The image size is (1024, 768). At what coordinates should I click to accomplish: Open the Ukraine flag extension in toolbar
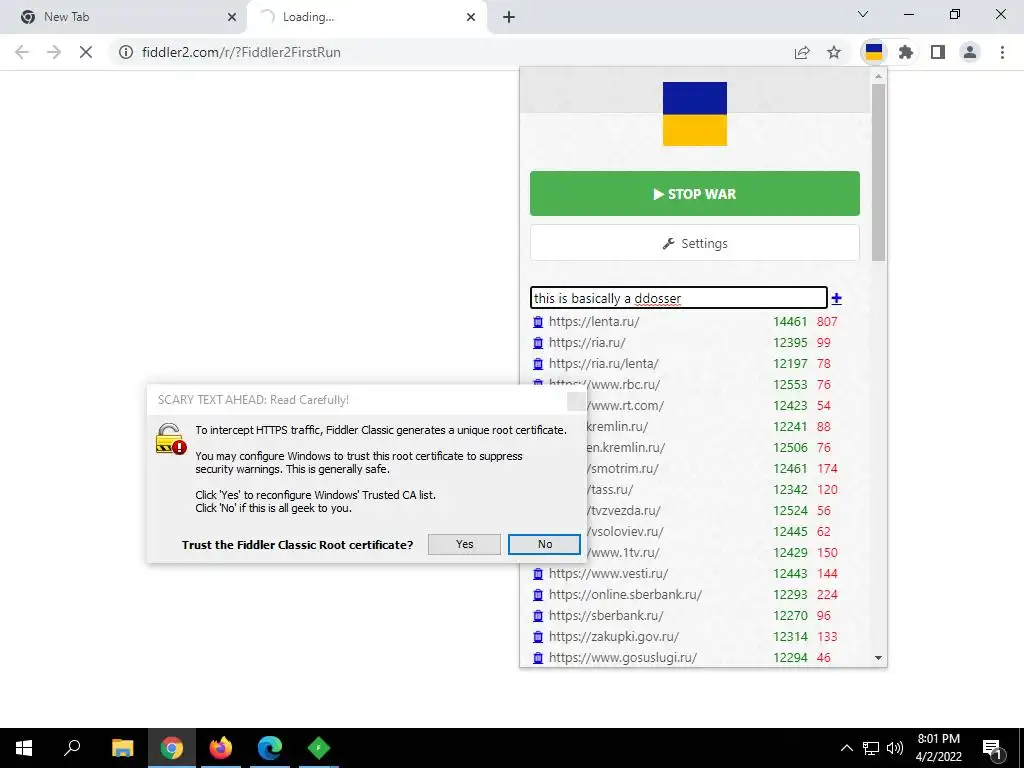[x=874, y=52]
